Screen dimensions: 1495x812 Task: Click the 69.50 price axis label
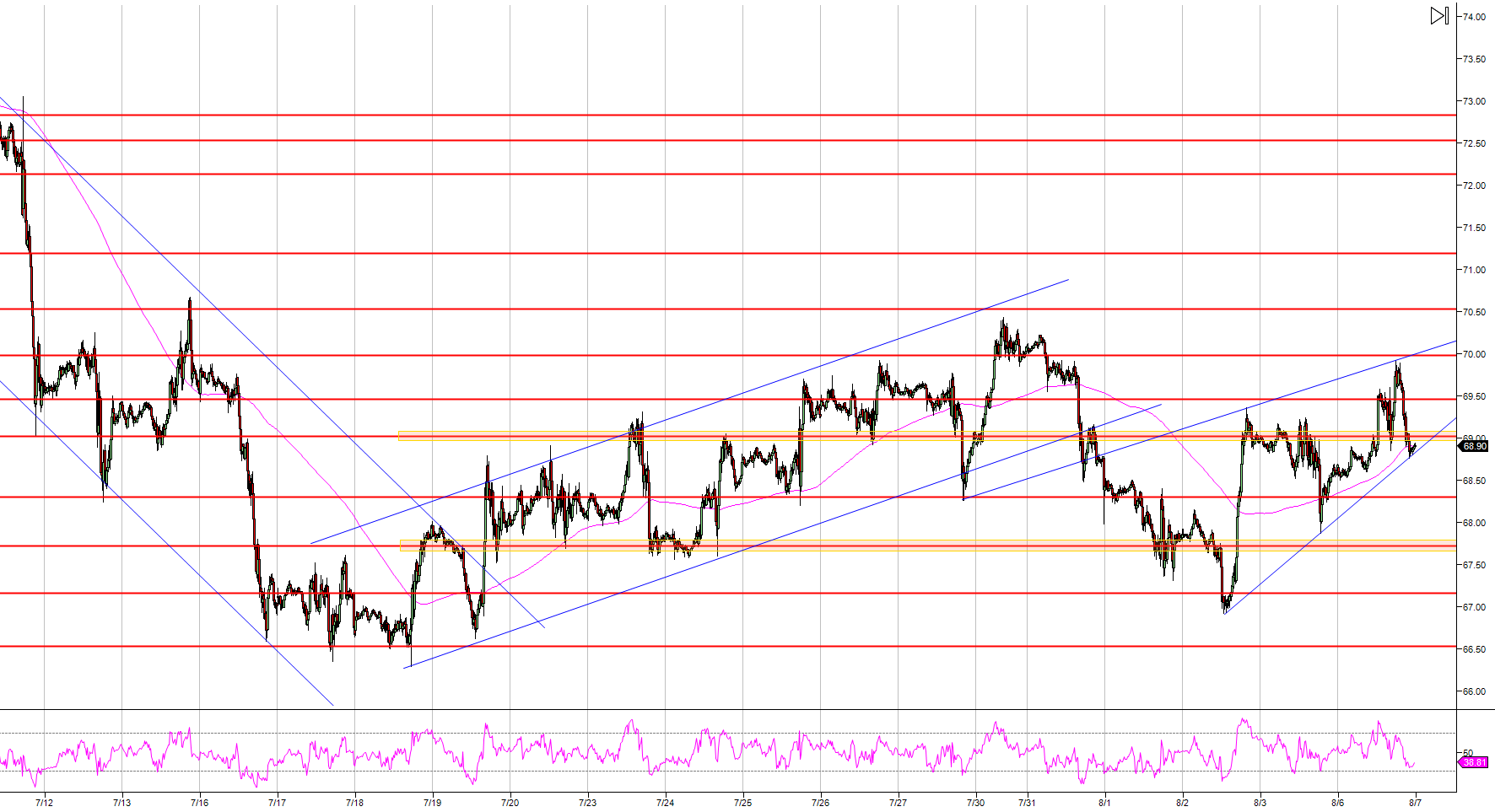(x=1474, y=396)
